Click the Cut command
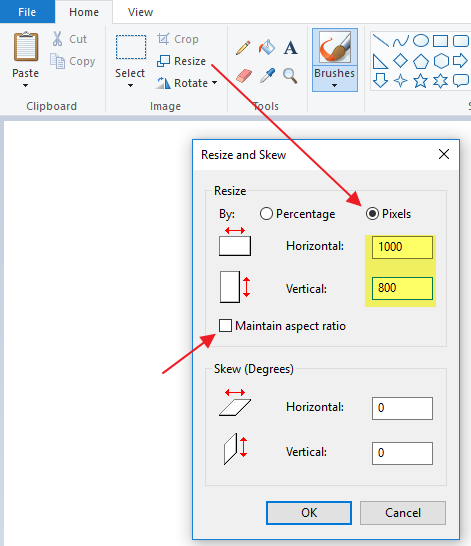This screenshot has height=546, width=471. click(70, 39)
